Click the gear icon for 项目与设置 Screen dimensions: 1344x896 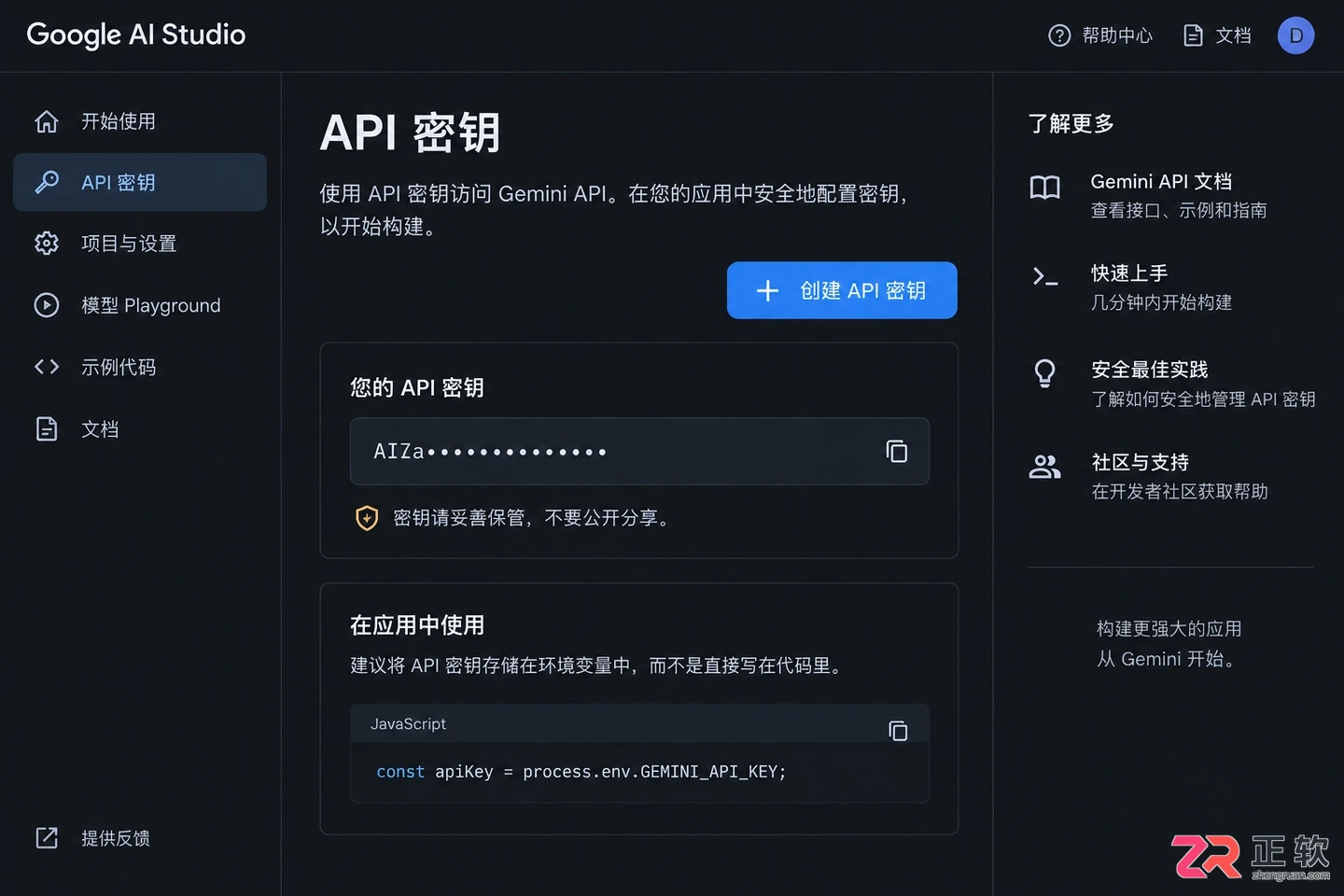click(47, 244)
